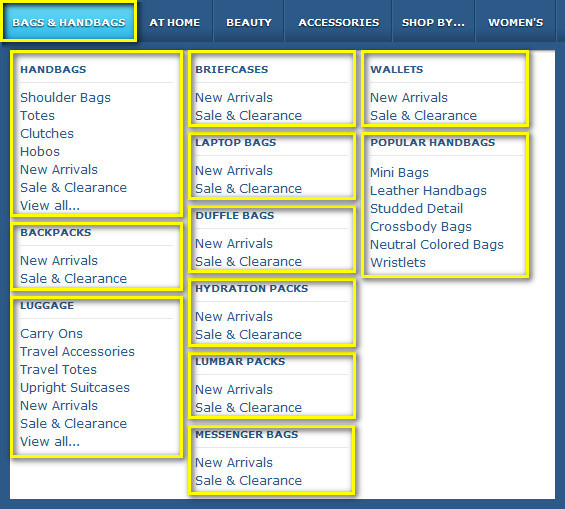Select Crossbody Bags in Popular Handbags
Image resolution: width=565 pixels, height=509 pixels.
pos(421,227)
